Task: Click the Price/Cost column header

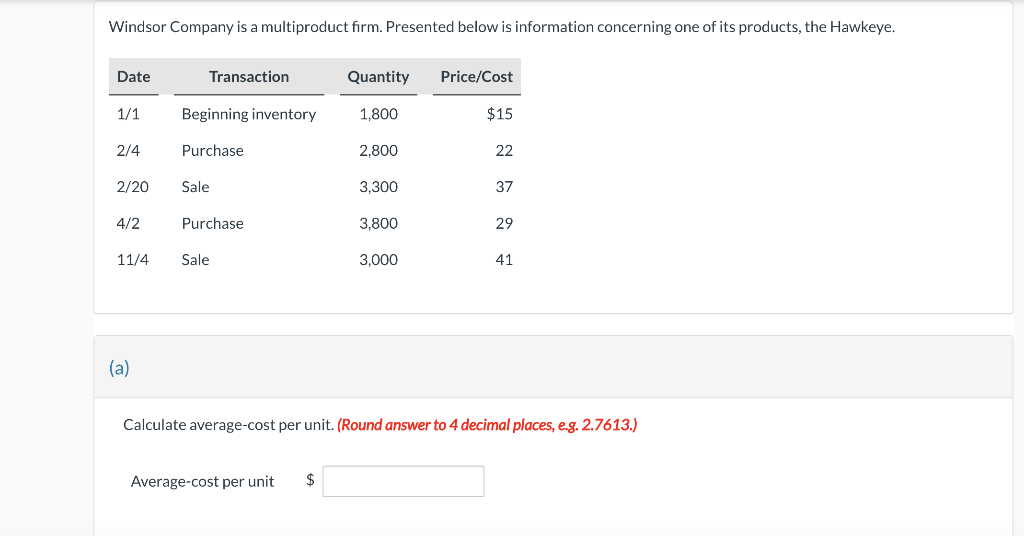Action: pyautogui.click(x=476, y=77)
